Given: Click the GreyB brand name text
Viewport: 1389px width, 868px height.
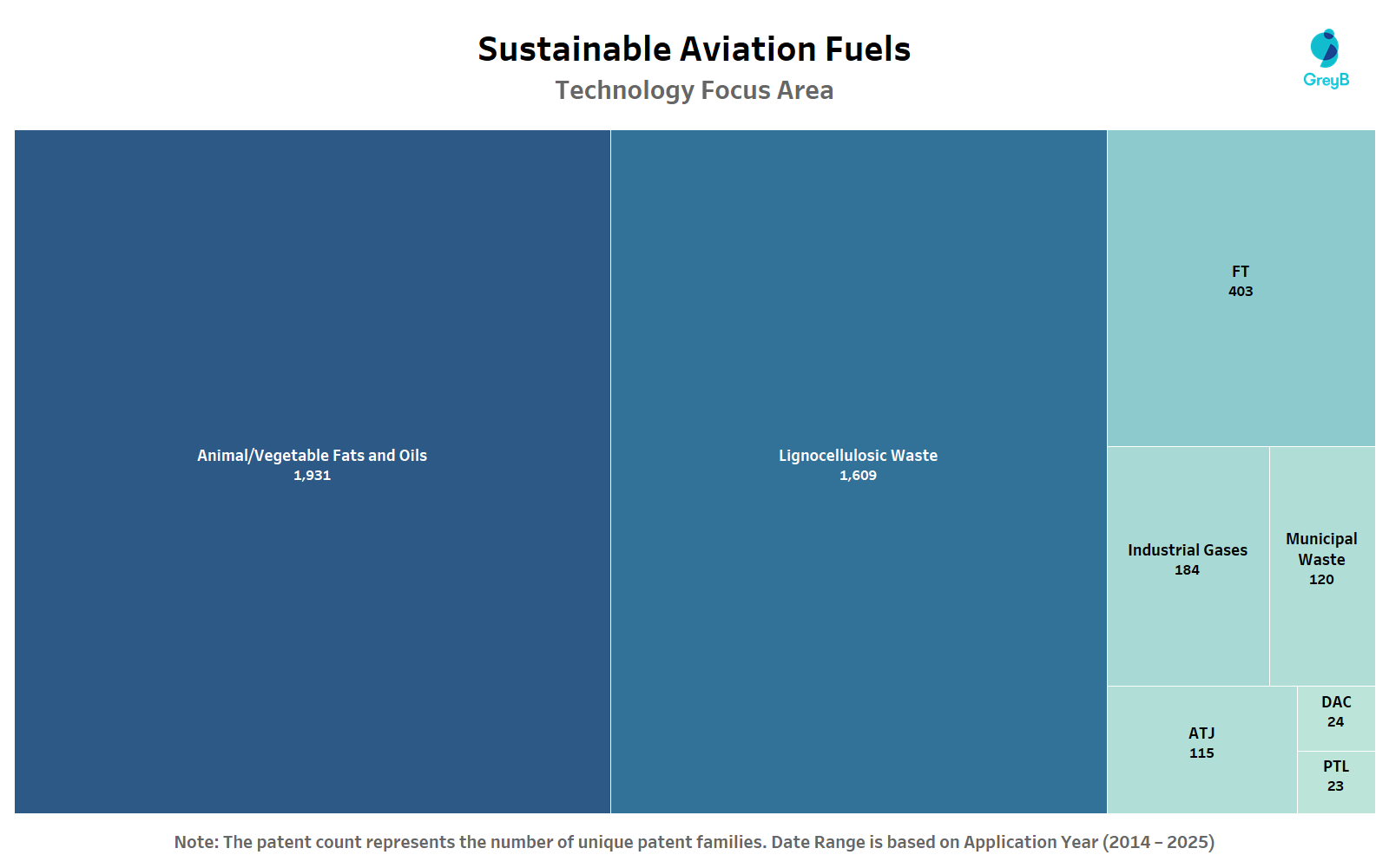Looking at the screenshot, I should click(x=1326, y=80).
